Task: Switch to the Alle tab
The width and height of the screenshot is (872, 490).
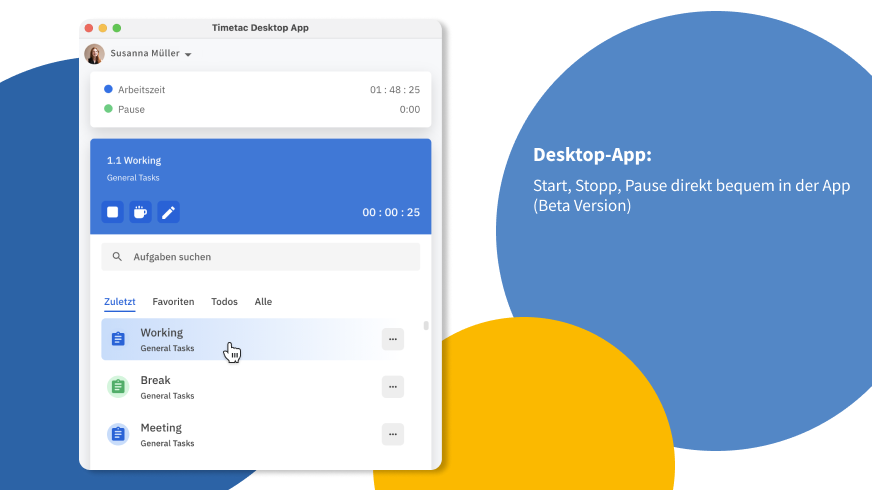Action: (x=263, y=301)
